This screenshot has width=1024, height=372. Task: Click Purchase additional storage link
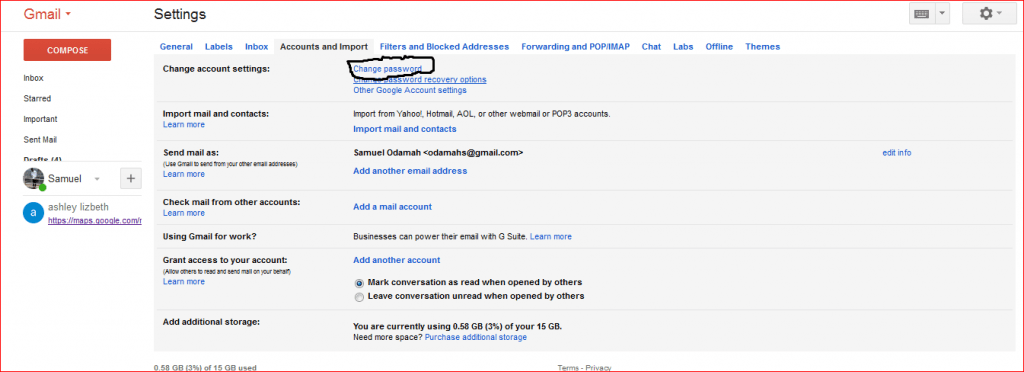475,337
